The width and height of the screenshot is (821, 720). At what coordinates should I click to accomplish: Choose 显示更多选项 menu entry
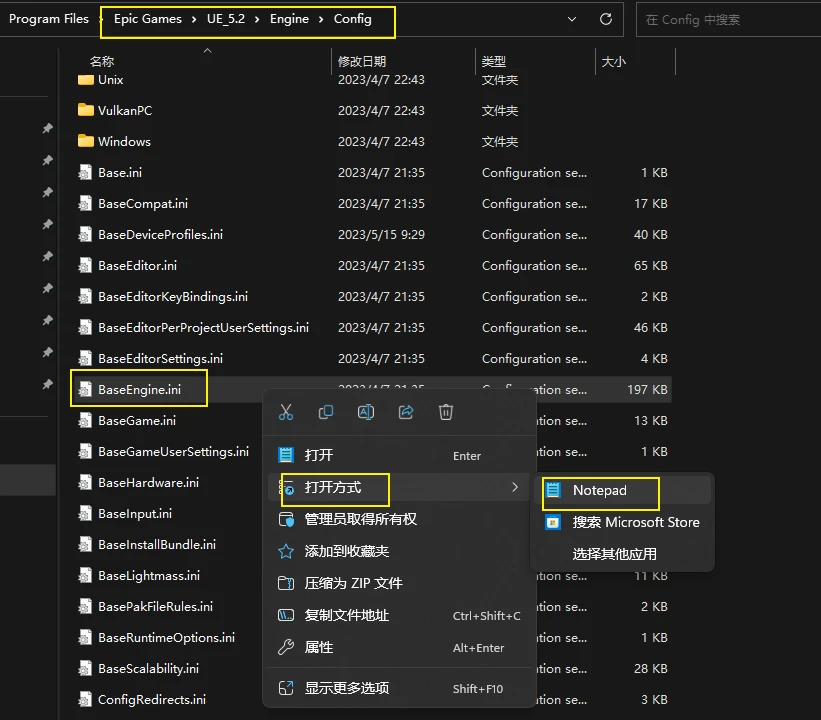coord(399,688)
